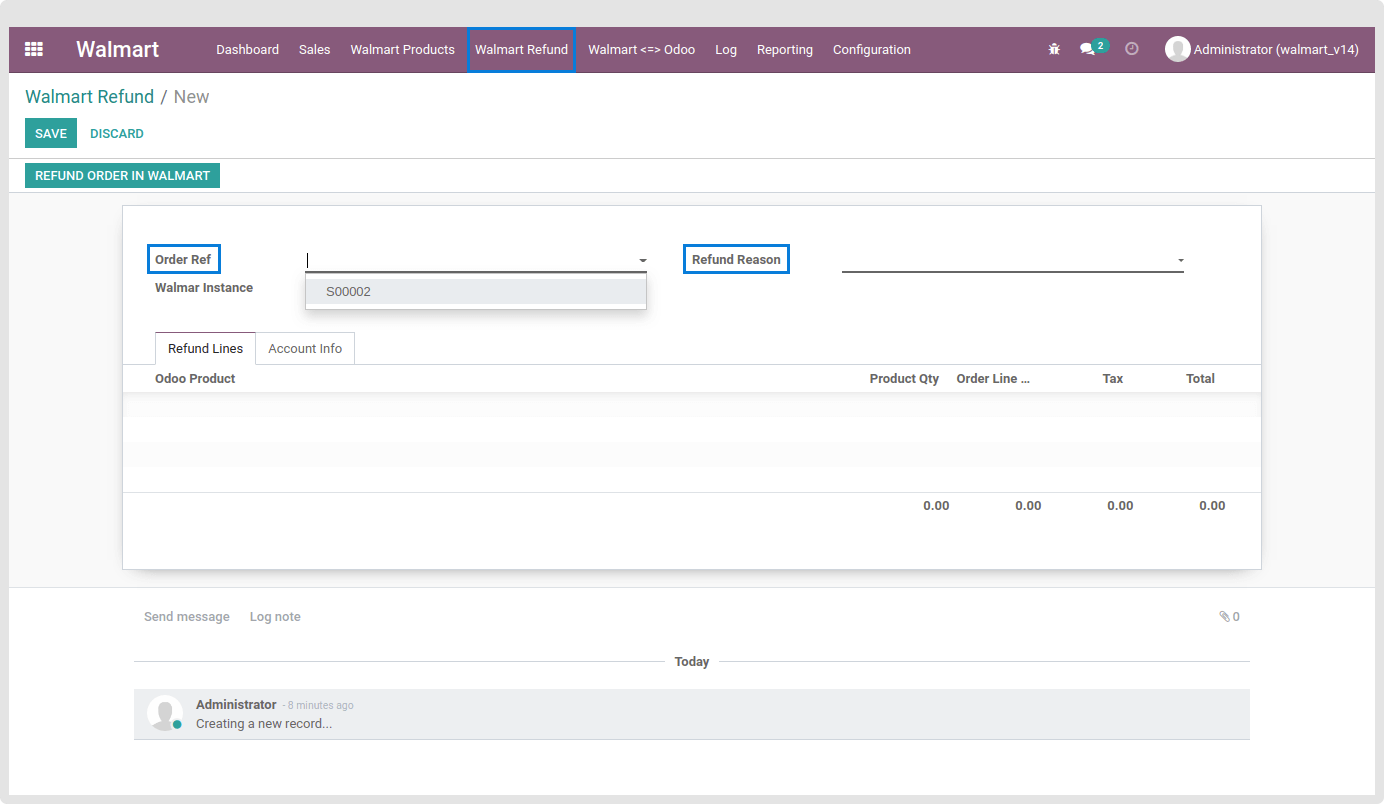
Task: Open the Walmart <=> Odoo menu
Action: tap(641, 49)
